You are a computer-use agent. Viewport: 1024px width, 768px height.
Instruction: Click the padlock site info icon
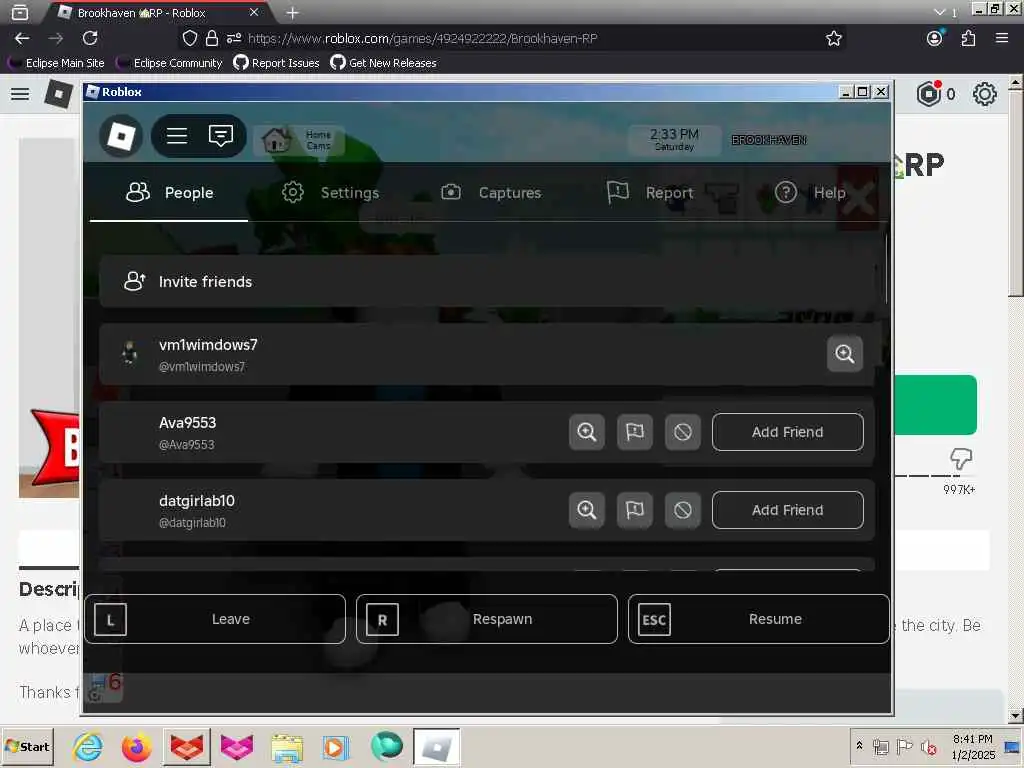212,39
